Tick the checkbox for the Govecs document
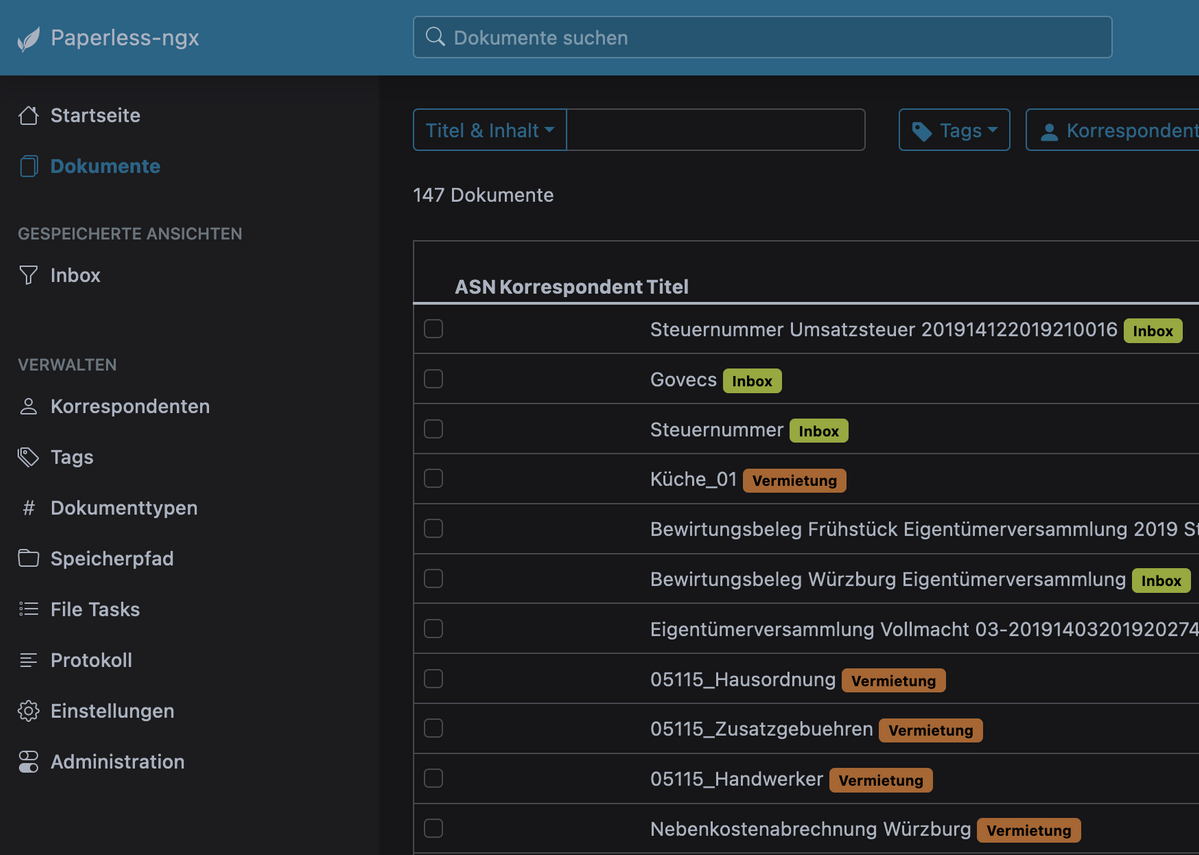Image resolution: width=1199 pixels, height=855 pixels. (433, 379)
